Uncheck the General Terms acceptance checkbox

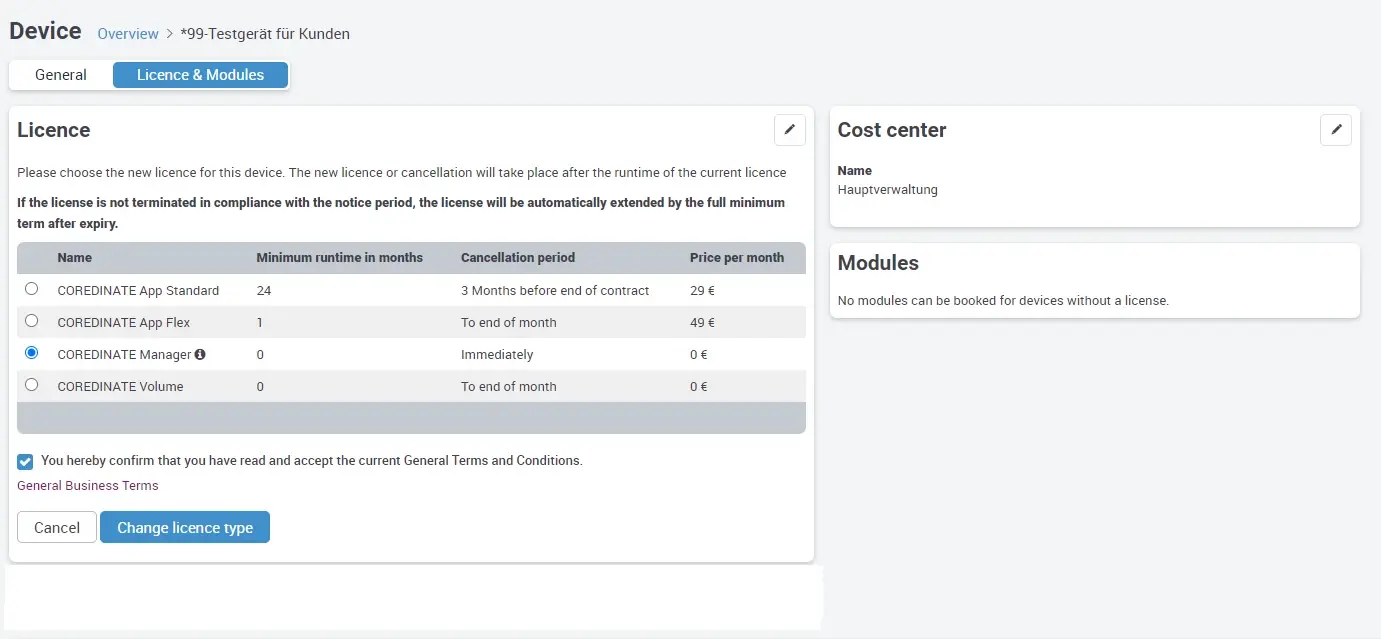[x=26, y=461]
